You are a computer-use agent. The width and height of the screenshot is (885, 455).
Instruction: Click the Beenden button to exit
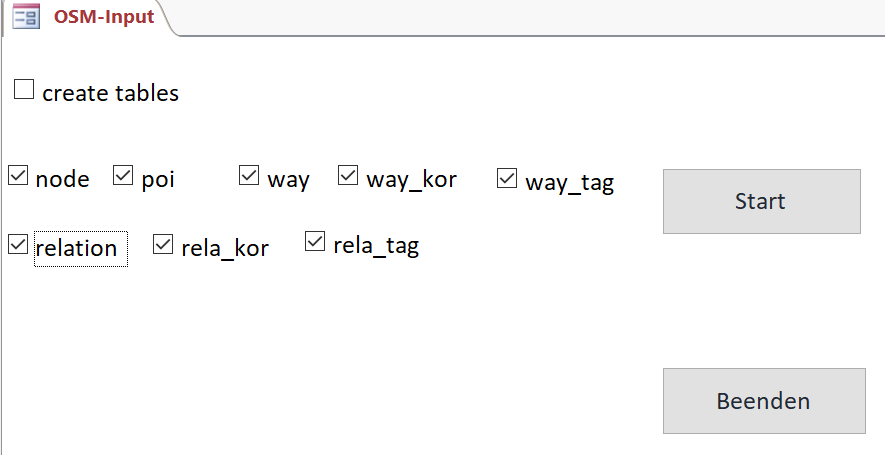pyautogui.click(x=764, y=401)
